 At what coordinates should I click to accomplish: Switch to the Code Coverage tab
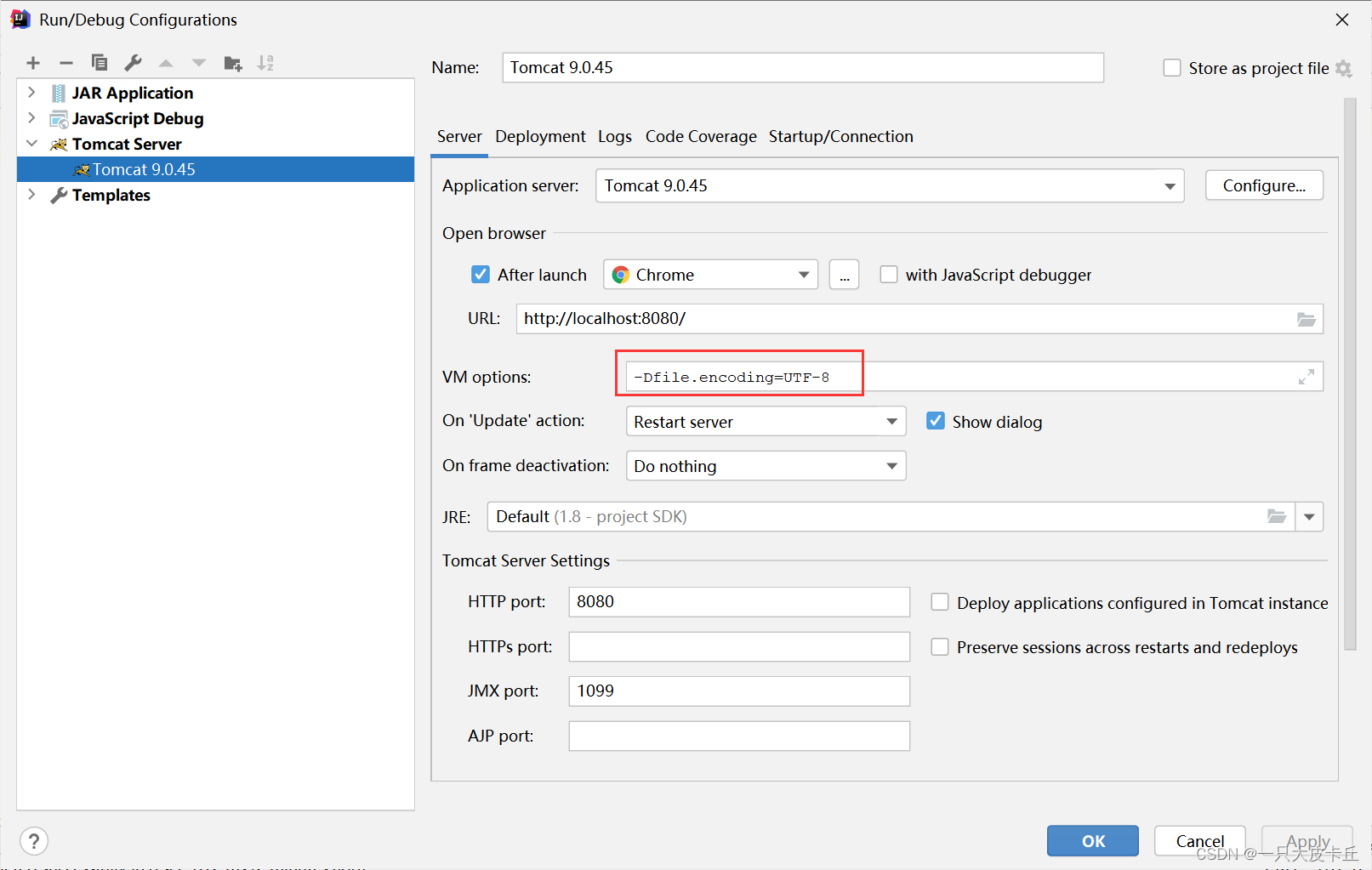coord(701,137)
